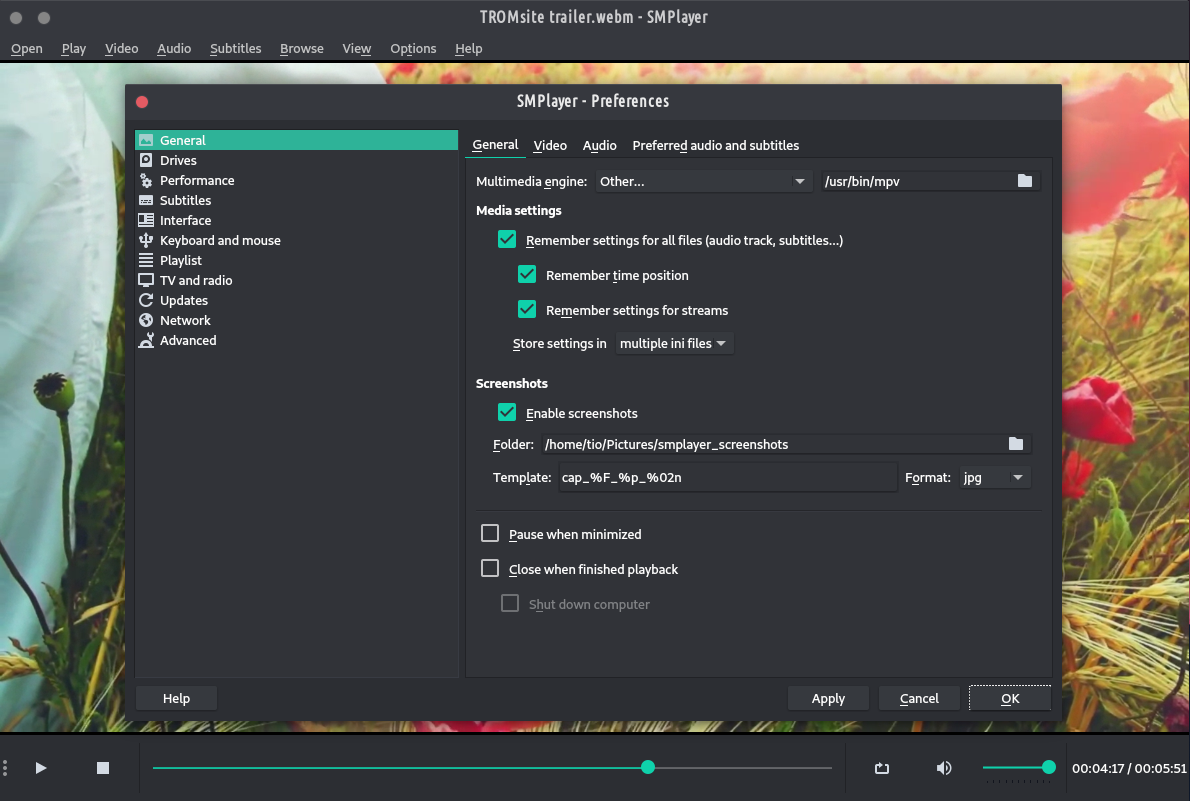Enable Pause when minimized
The width and height of the screenshot is (1190, 801).
tap(490, 534)
